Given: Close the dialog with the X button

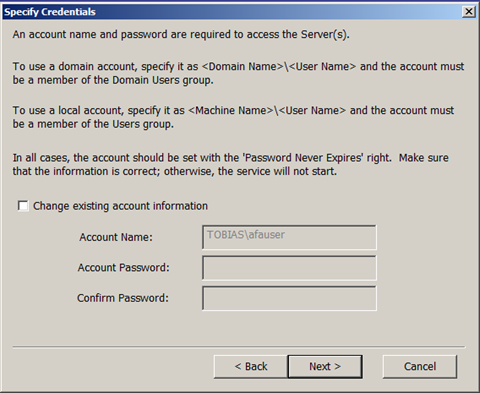Looking at the screenshot, I should pyautogui.click(x=469, y=12).
